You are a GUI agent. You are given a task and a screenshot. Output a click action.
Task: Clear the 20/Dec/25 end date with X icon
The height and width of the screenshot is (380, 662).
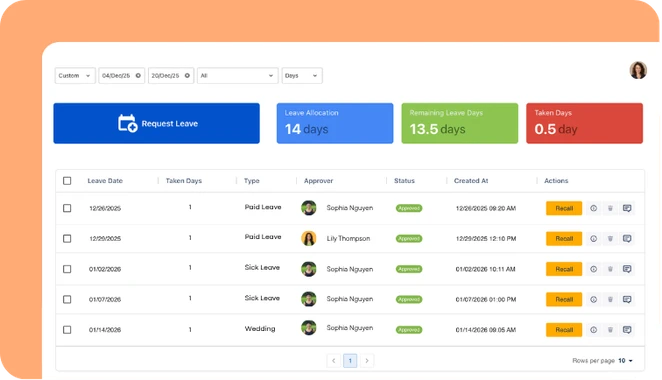point(187,76)
